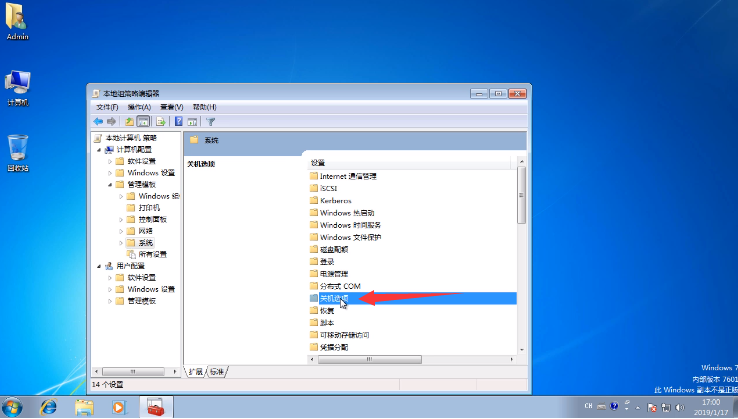Click the tray help question-mark icon

click(614, 406)
